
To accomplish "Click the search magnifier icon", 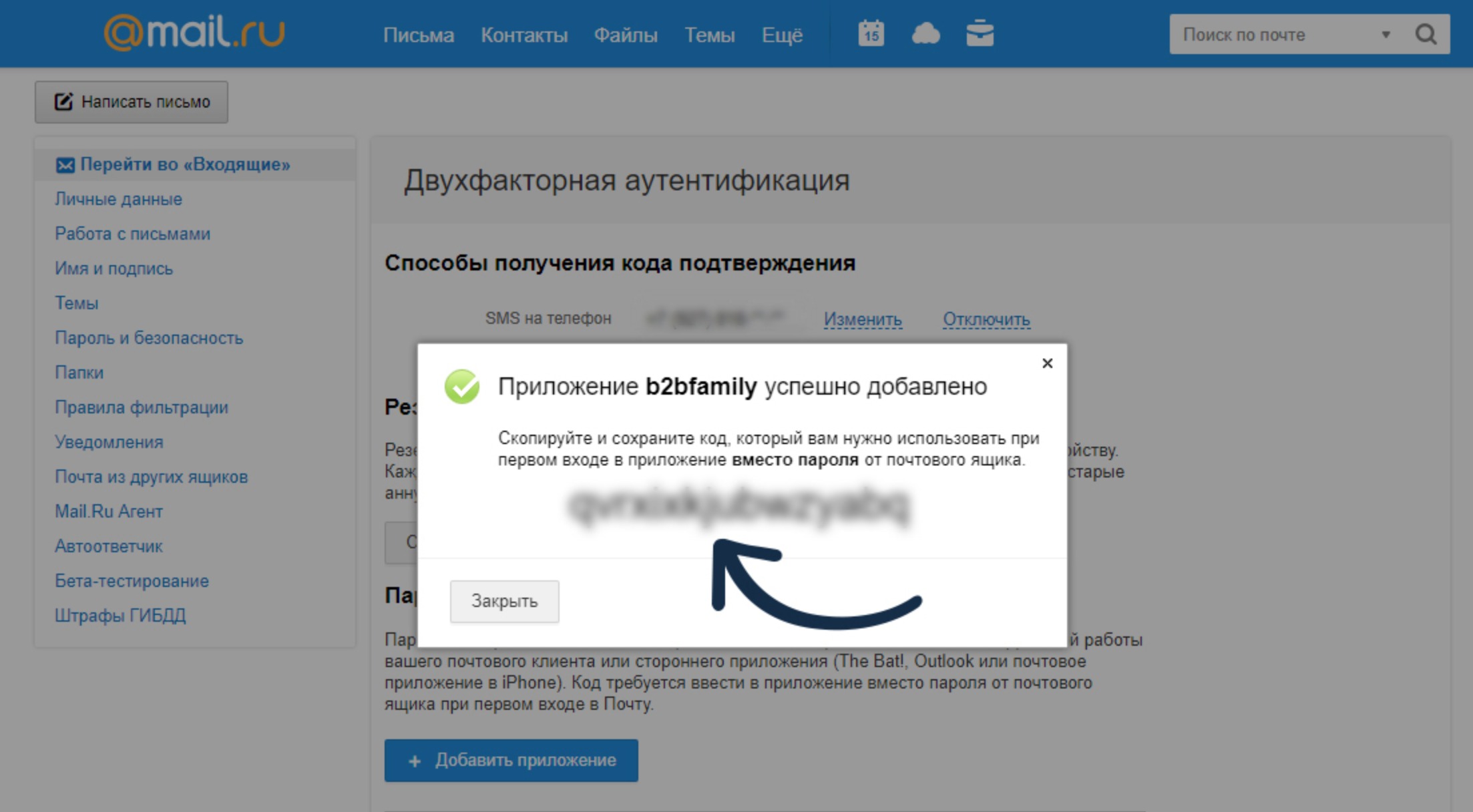I will click(x=1426, y=34).
